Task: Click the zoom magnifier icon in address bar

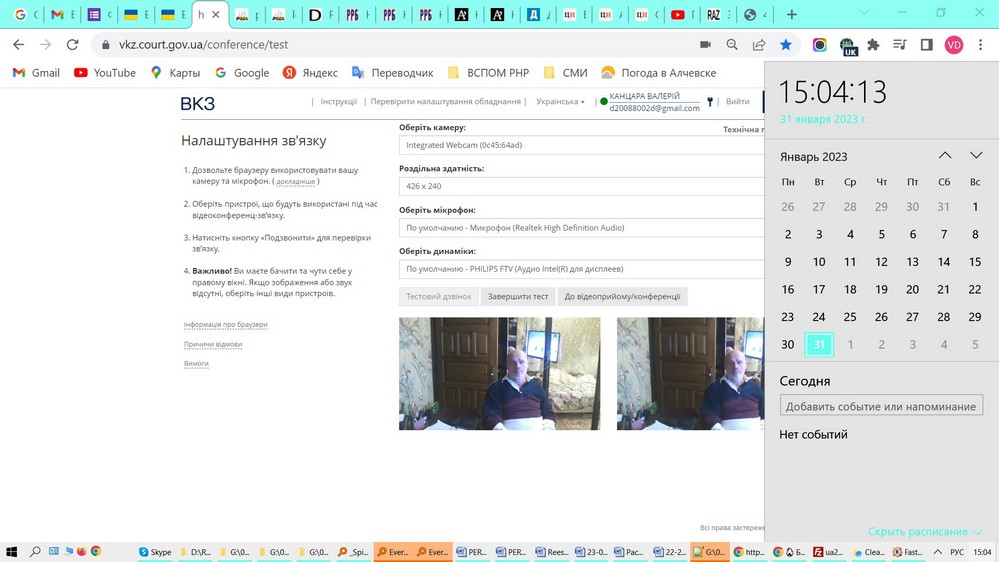Action: pyautogui.click(x=732, y=45)
